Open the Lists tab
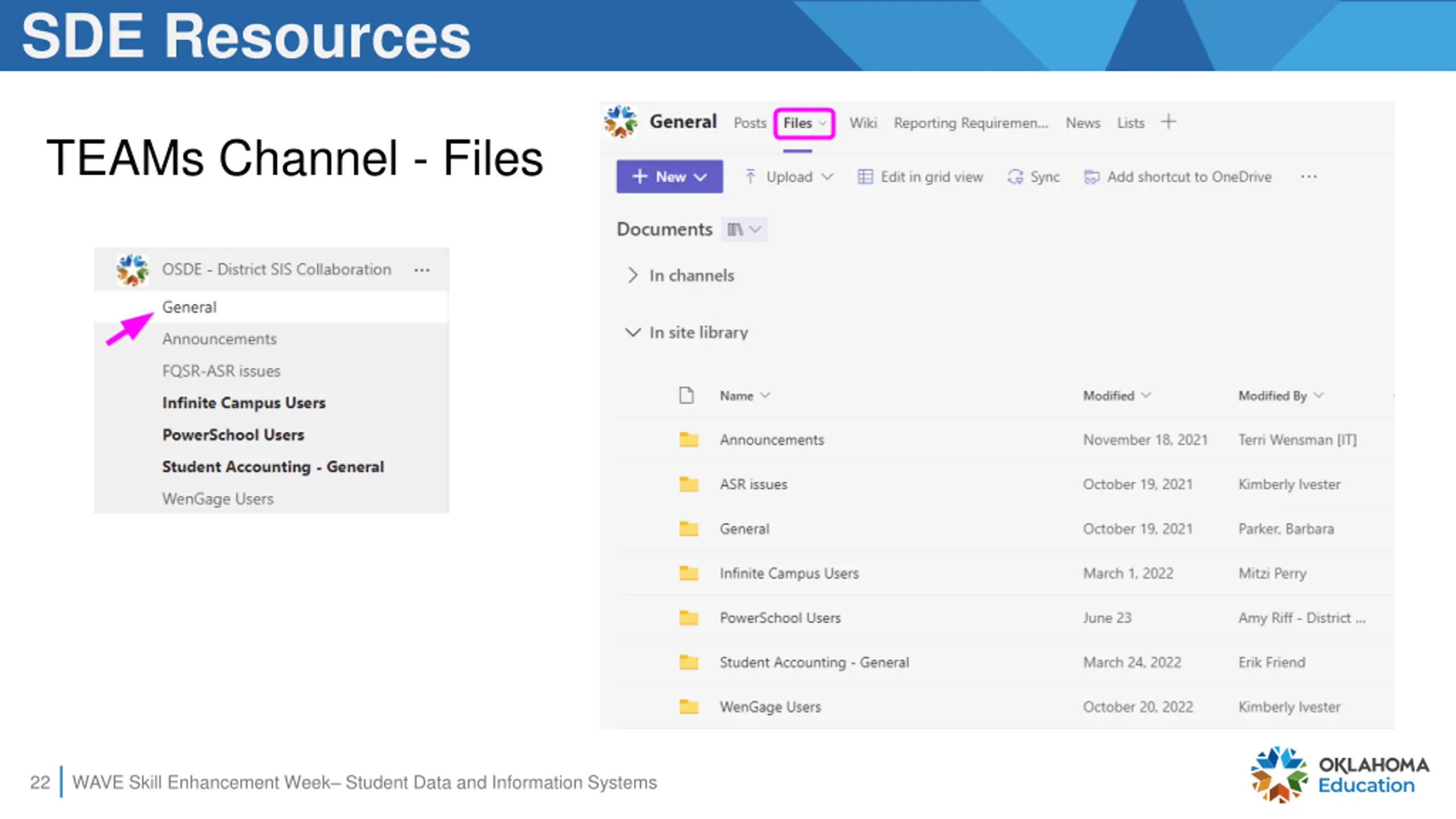 1131,123
